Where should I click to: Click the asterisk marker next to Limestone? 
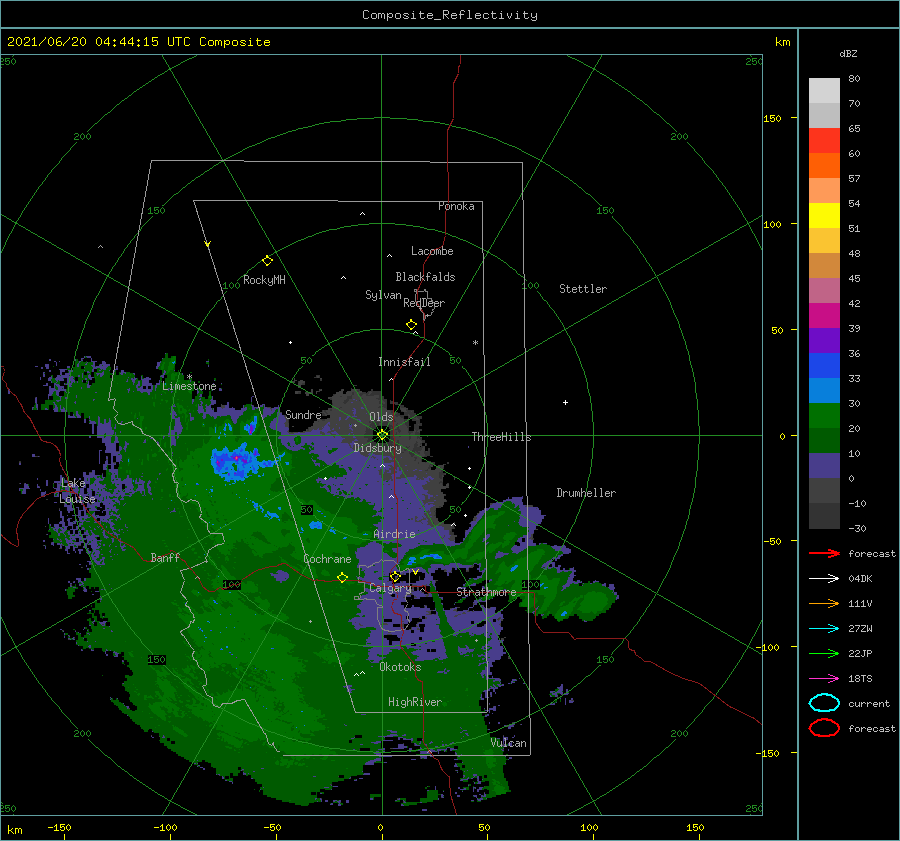tap(189, 377)
